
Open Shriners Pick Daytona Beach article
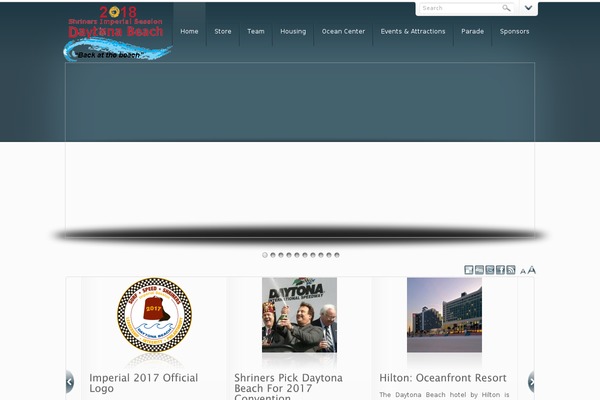click(288, 387)
